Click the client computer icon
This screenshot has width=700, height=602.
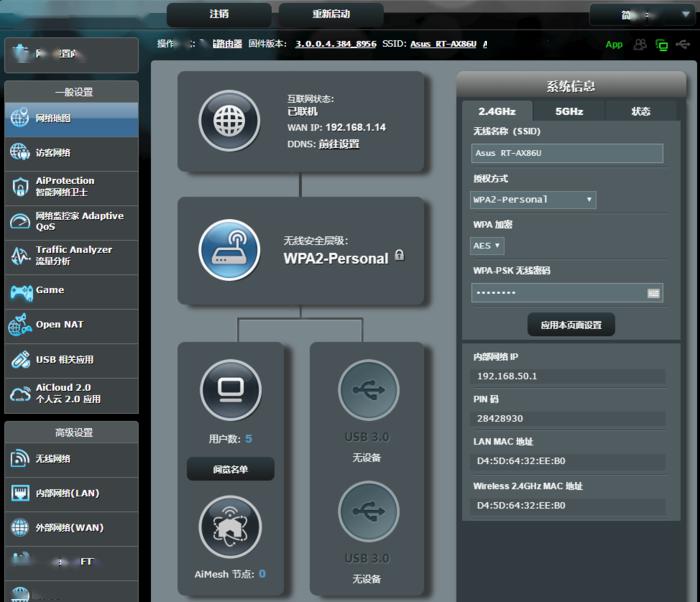[230, 390]
